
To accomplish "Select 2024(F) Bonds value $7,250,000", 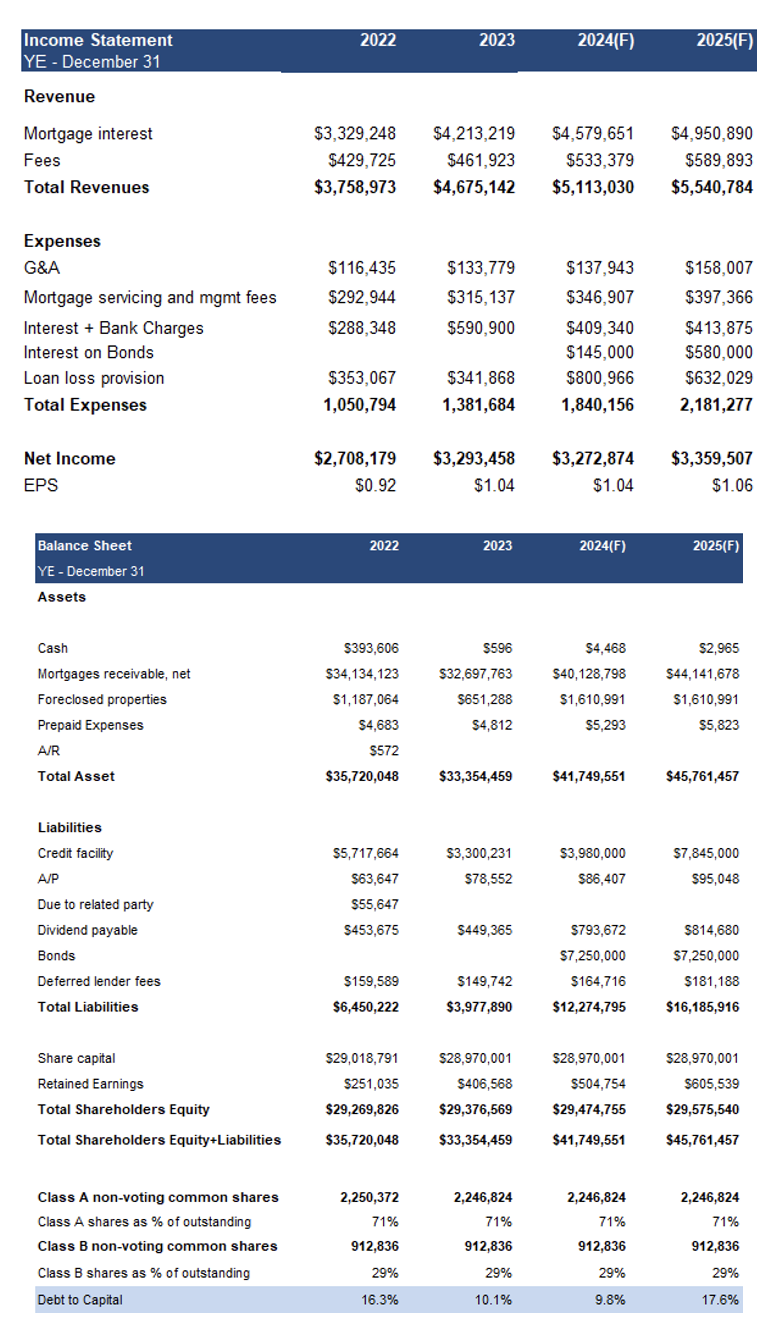I will pos(593,957).
